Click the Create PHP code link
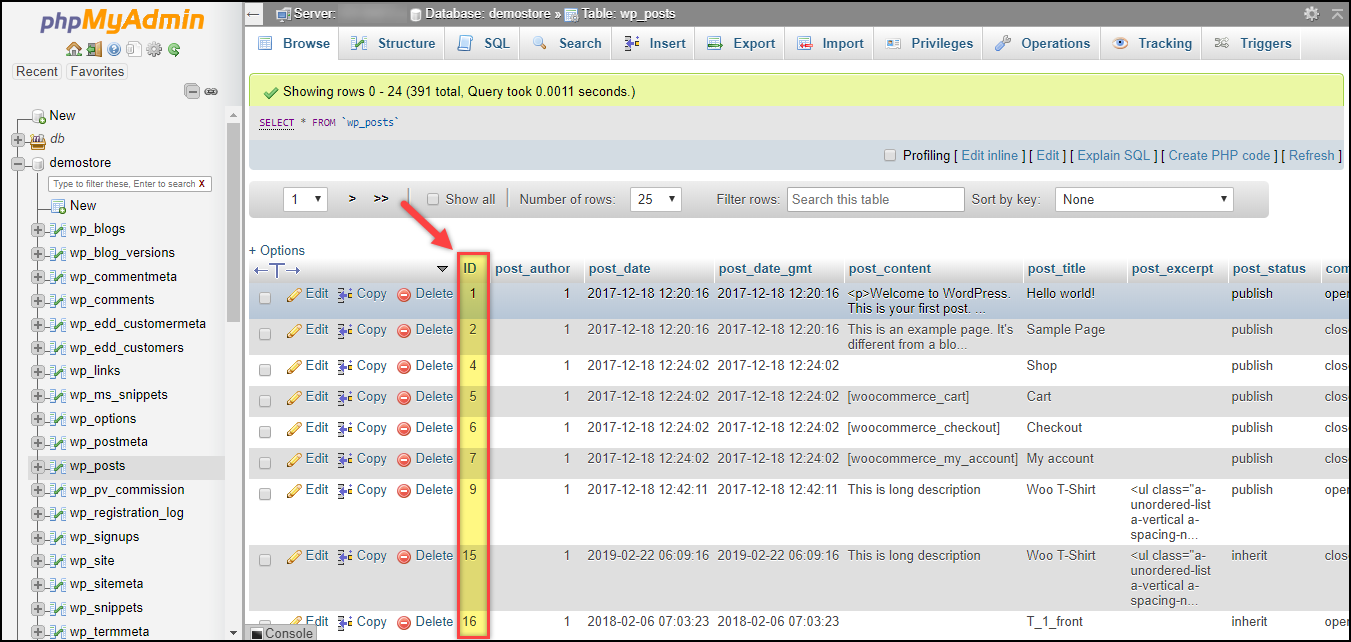 (x=1219, y=156)
